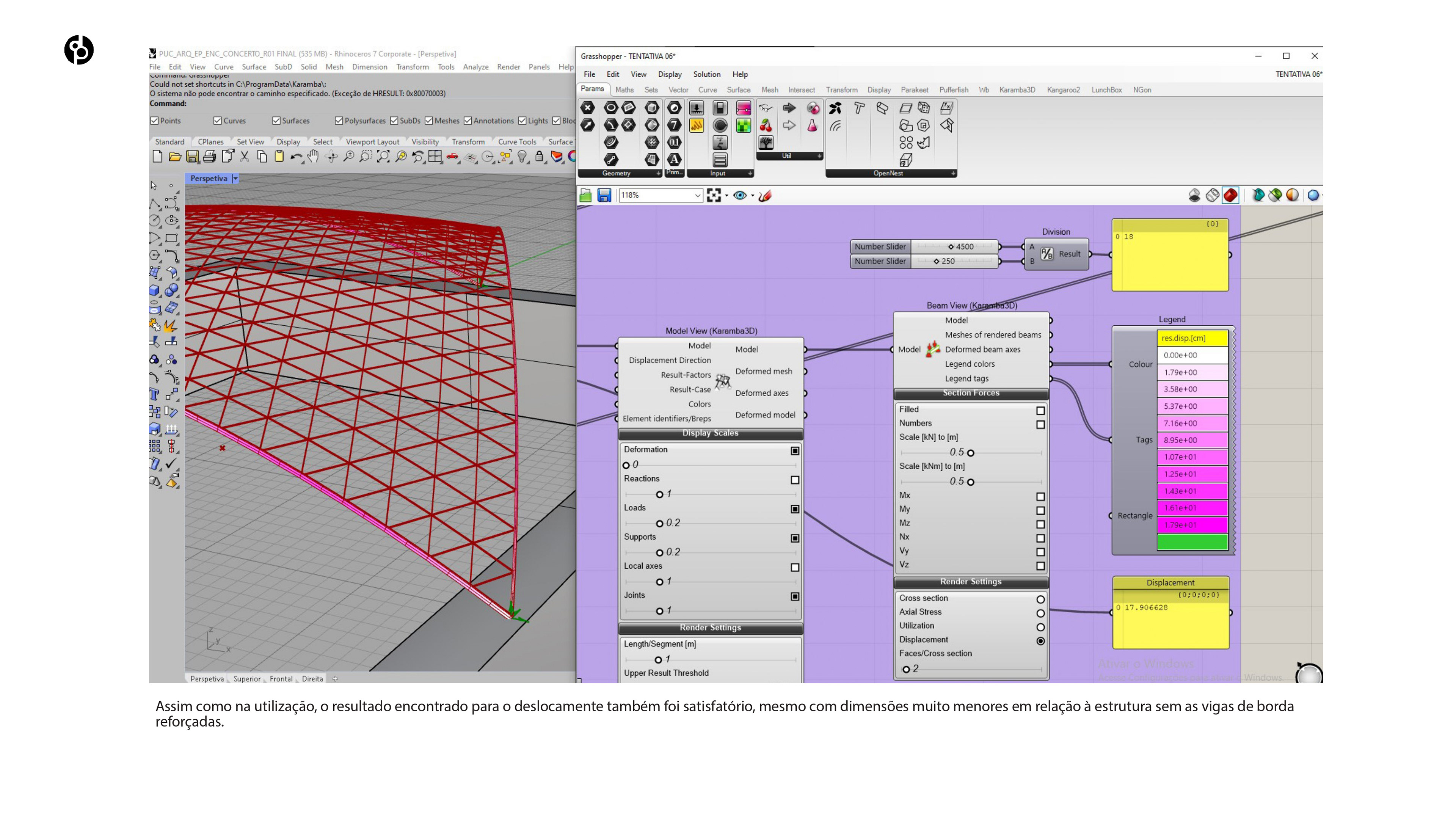The width and height of the screenshot is (1456, 819).
Task: Select the Pan hand tool in Rhino toolbar
Action: tap(314, 157)
